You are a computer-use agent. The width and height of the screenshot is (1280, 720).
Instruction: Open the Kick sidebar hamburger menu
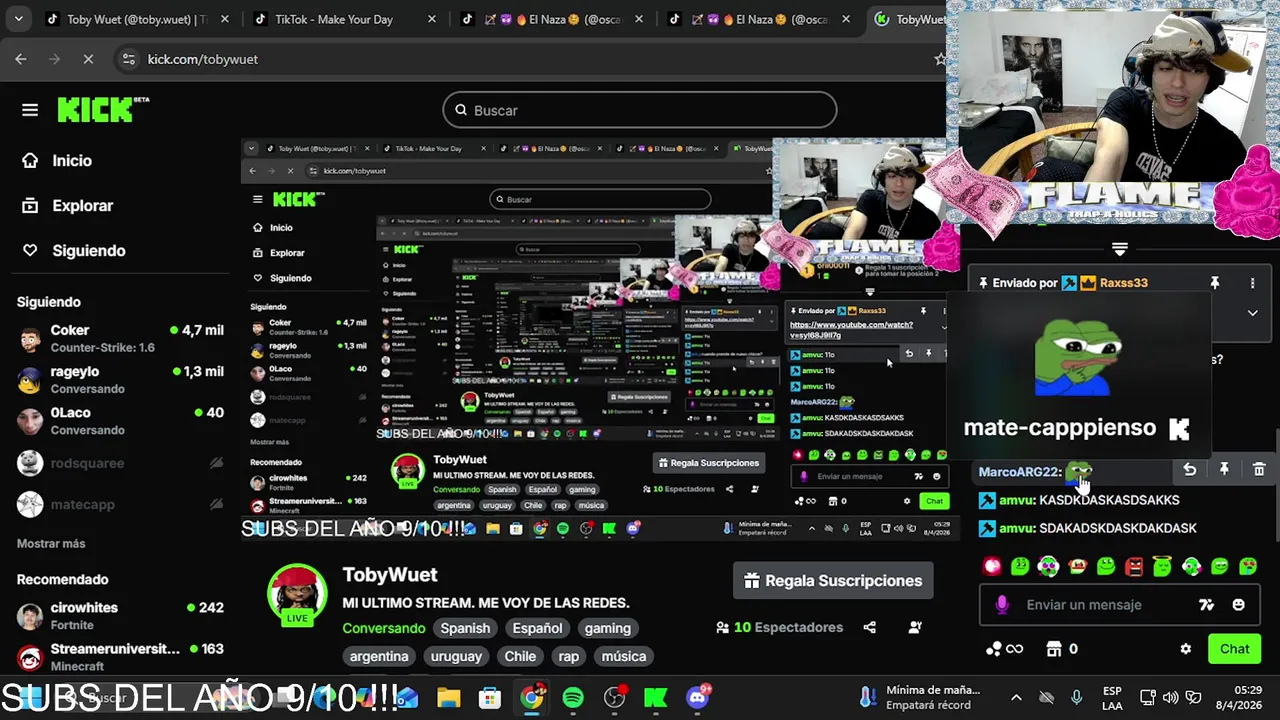coord(30,110)
